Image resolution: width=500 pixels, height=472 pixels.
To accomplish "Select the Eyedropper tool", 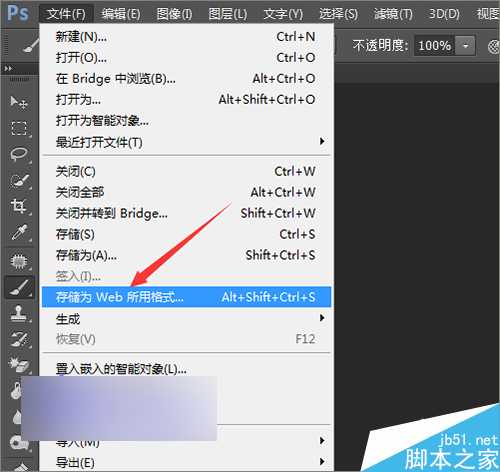I will 19,233.
